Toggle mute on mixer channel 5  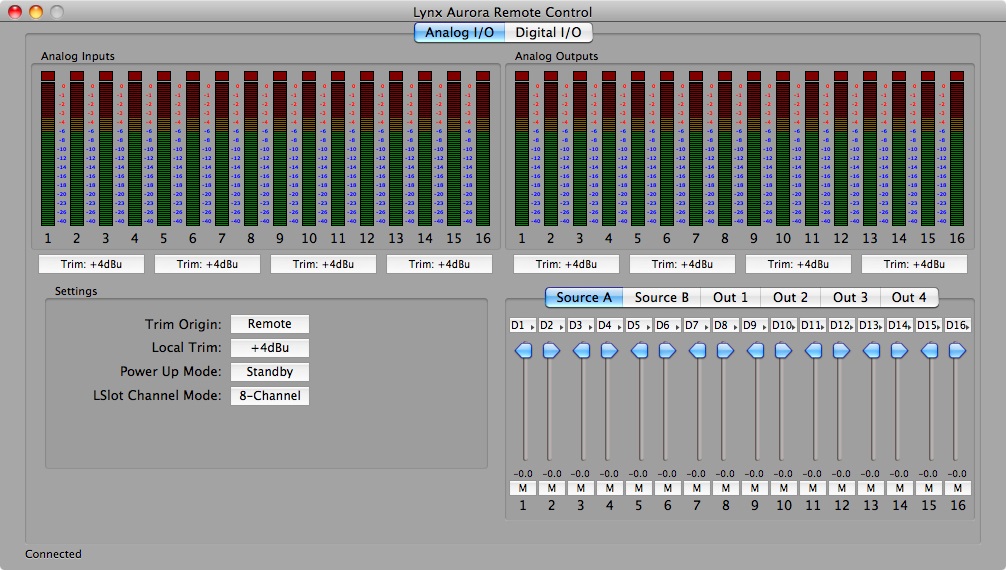click(639, 488)
